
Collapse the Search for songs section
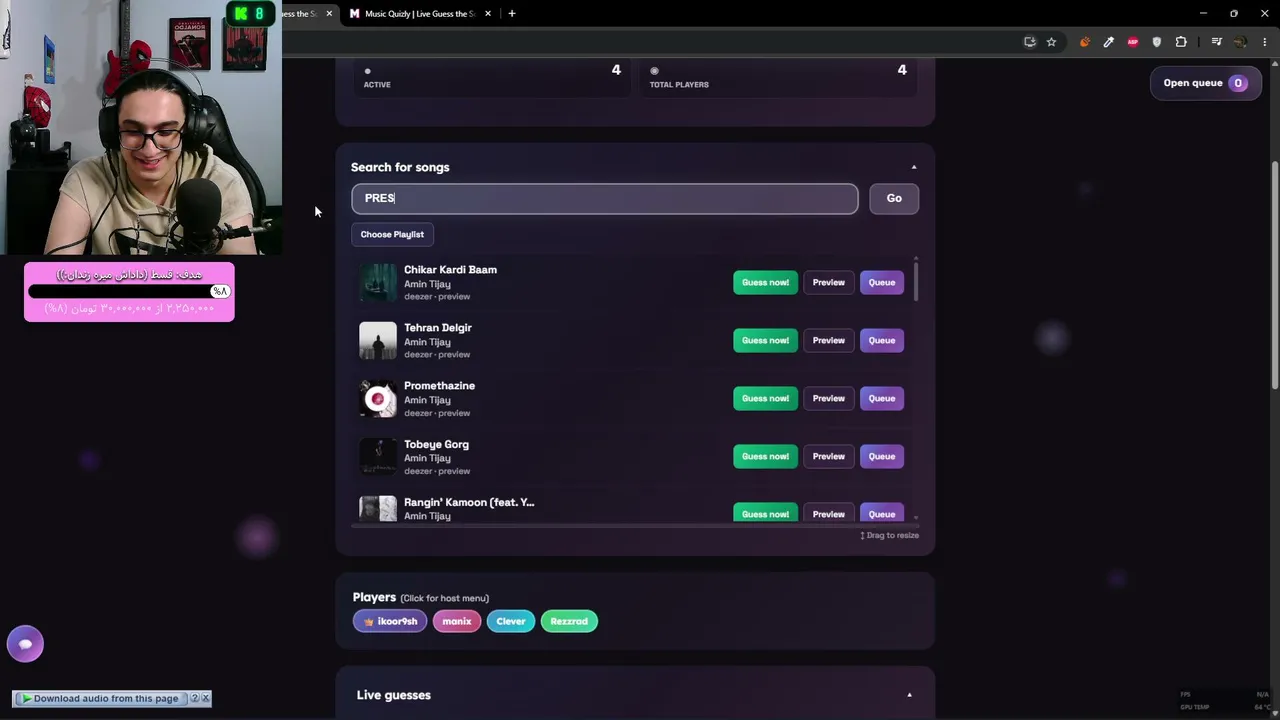[913, 167]
